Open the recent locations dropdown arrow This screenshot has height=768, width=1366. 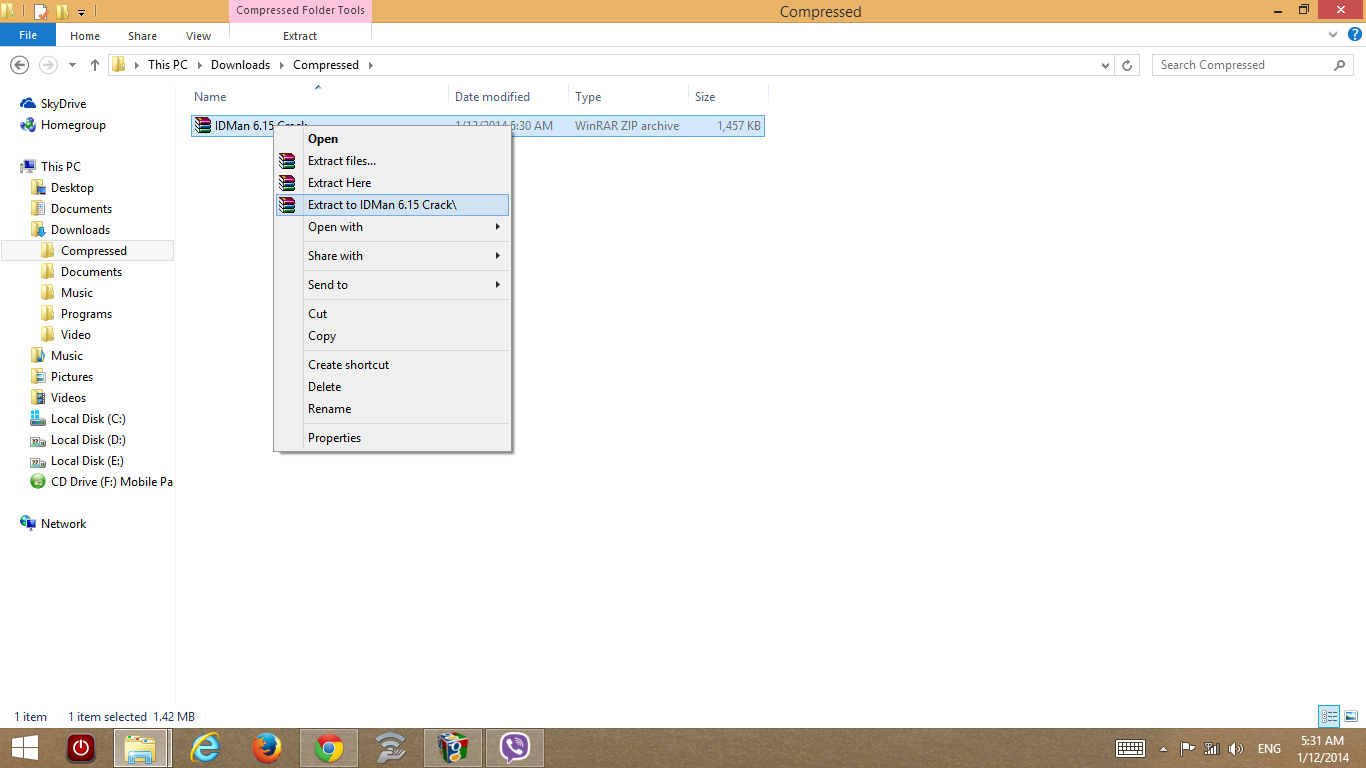coord(72,65)
